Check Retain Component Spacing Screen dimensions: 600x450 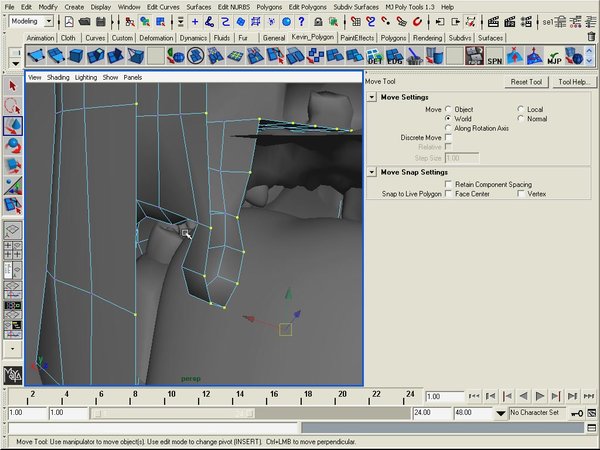(x=448, y=184)
